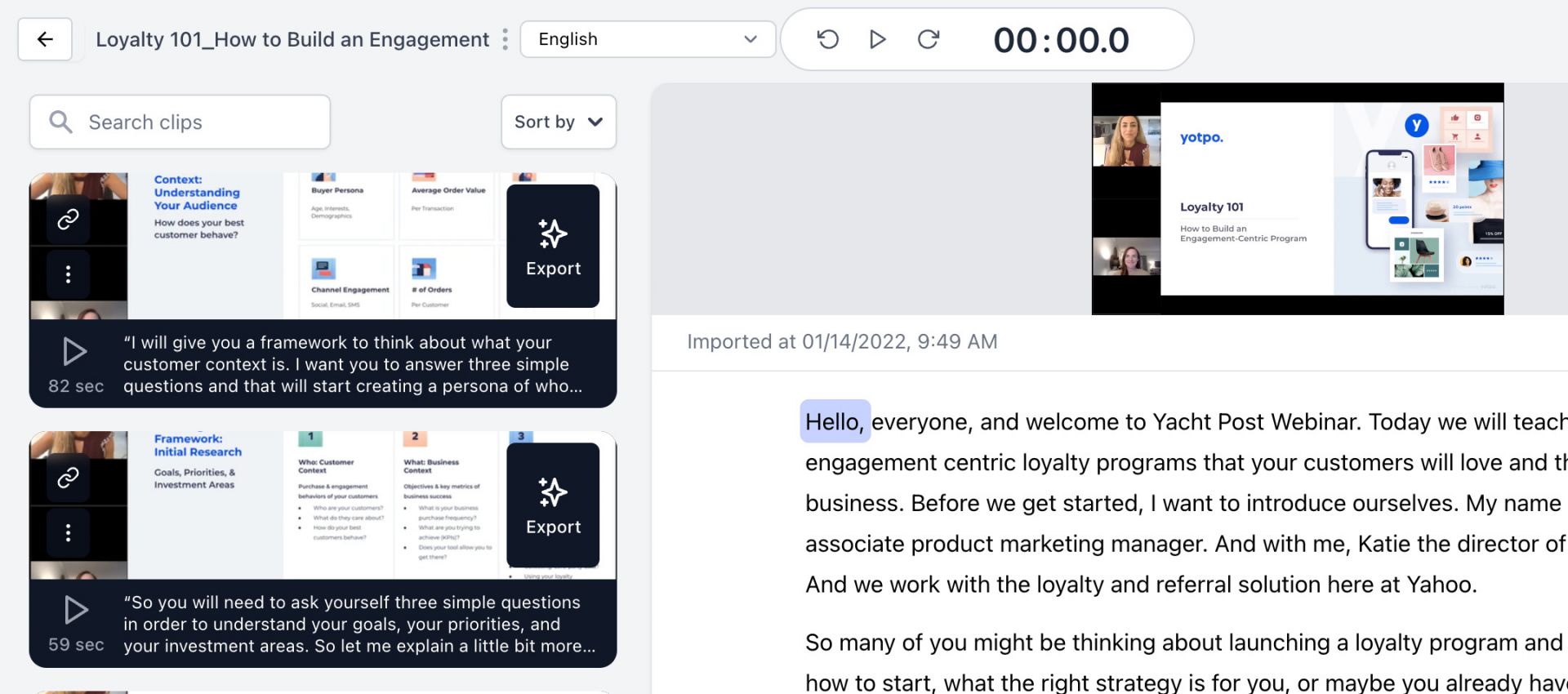Screen dimensions: 1568x694
Task: Export the Framework: Initial Research clip
Action: pos(553,505)
